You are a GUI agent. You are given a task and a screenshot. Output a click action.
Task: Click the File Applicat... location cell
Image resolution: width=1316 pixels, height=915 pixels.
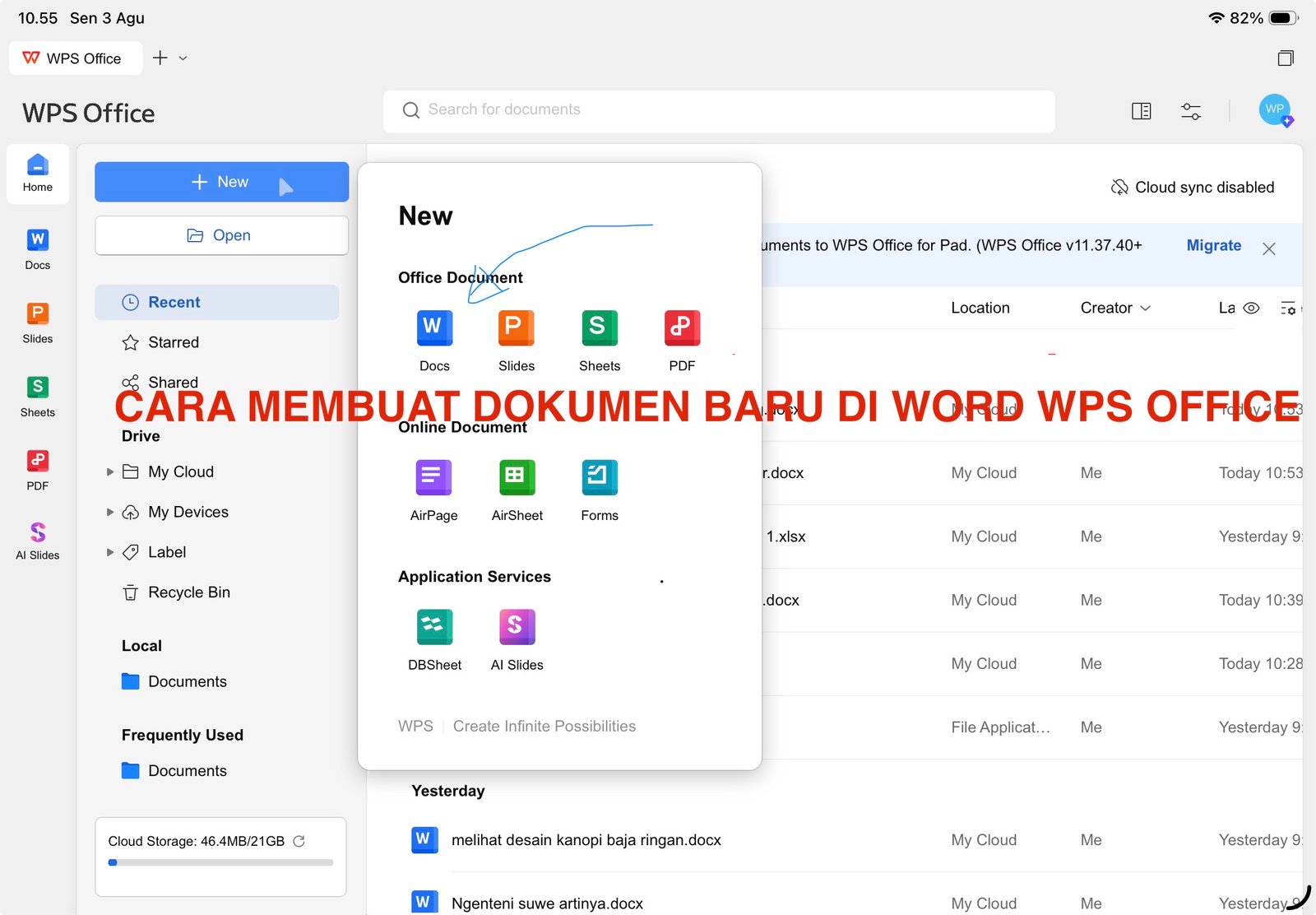coord(1000,727)
